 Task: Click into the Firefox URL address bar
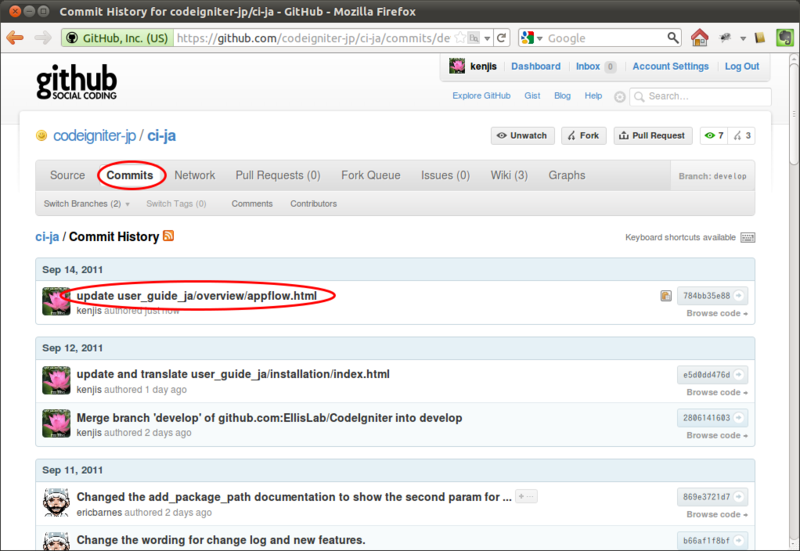[313, 38]
